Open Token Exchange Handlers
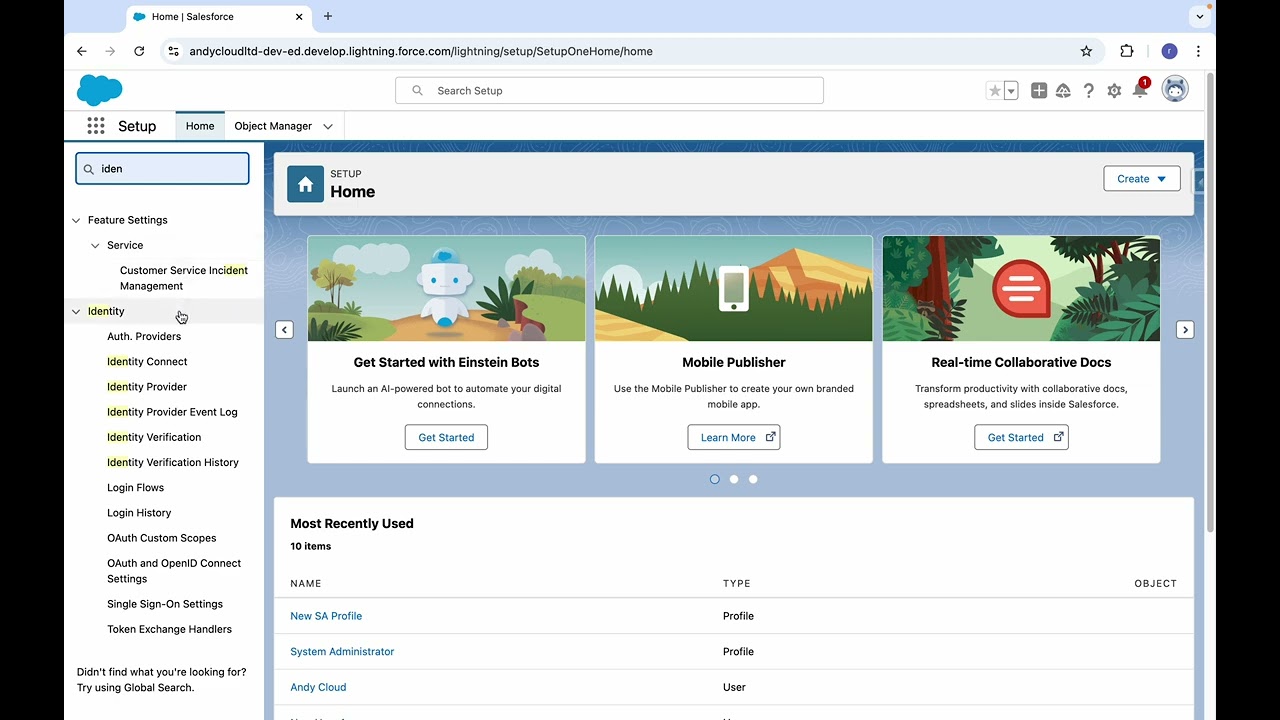Viewport: 1280px width, 720px height. pos(170,629)
